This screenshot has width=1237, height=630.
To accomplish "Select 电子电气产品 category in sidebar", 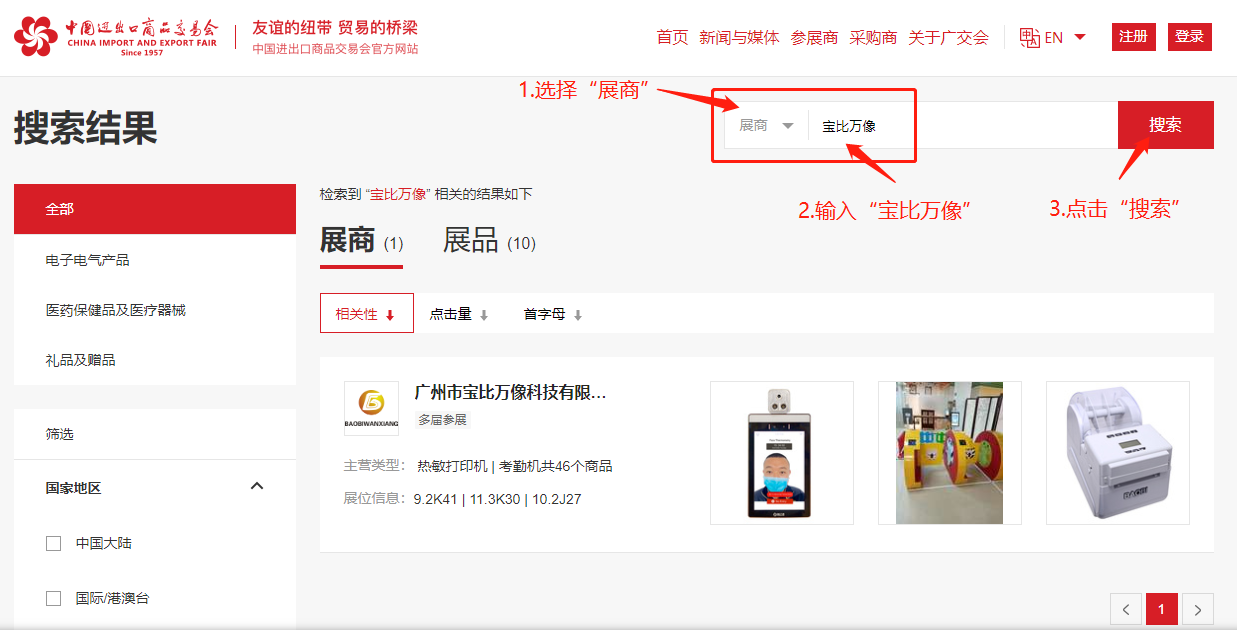I will pos(87,260).
